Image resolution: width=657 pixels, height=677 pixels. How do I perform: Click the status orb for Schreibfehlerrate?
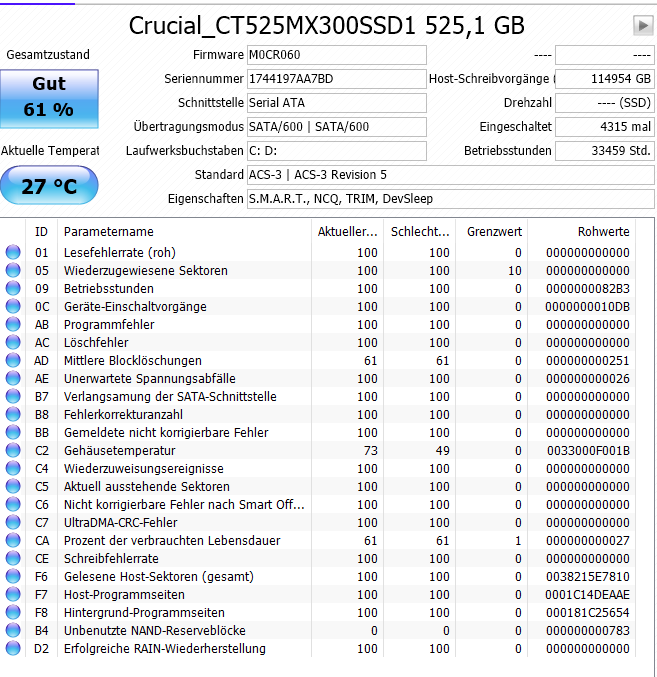tap(13, 558)
